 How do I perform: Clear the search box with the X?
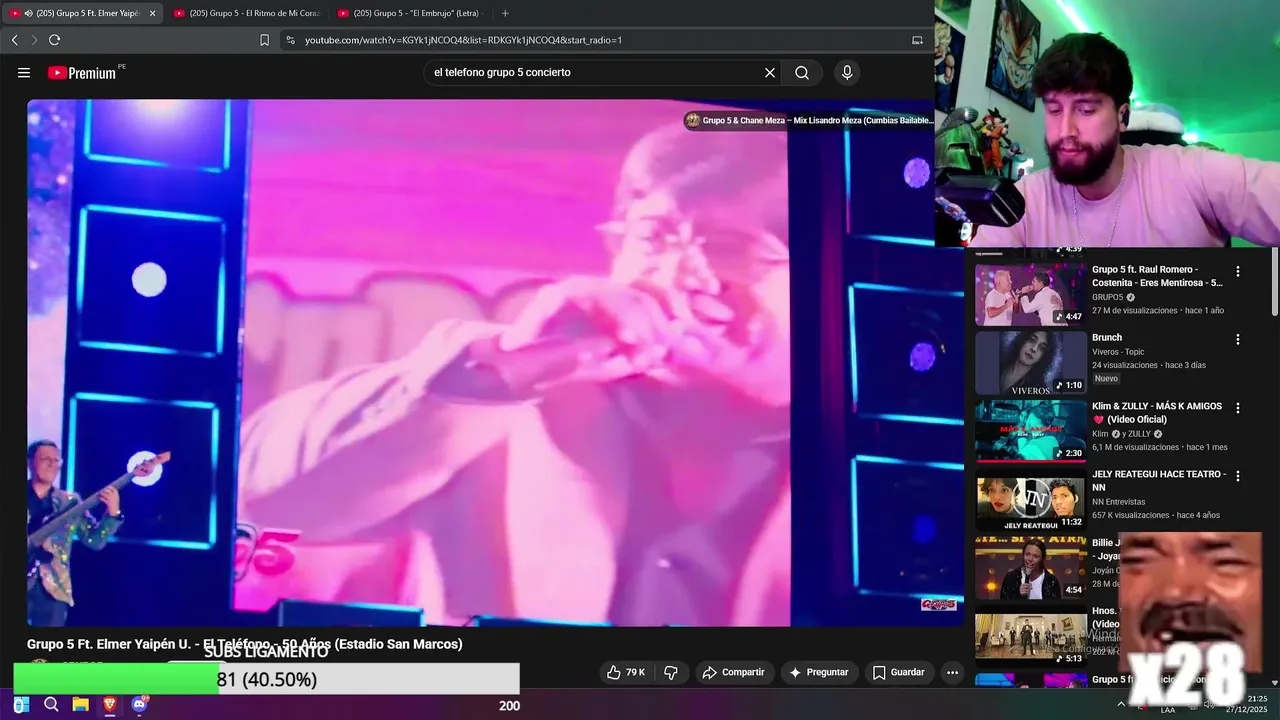[x=770, y=73]
